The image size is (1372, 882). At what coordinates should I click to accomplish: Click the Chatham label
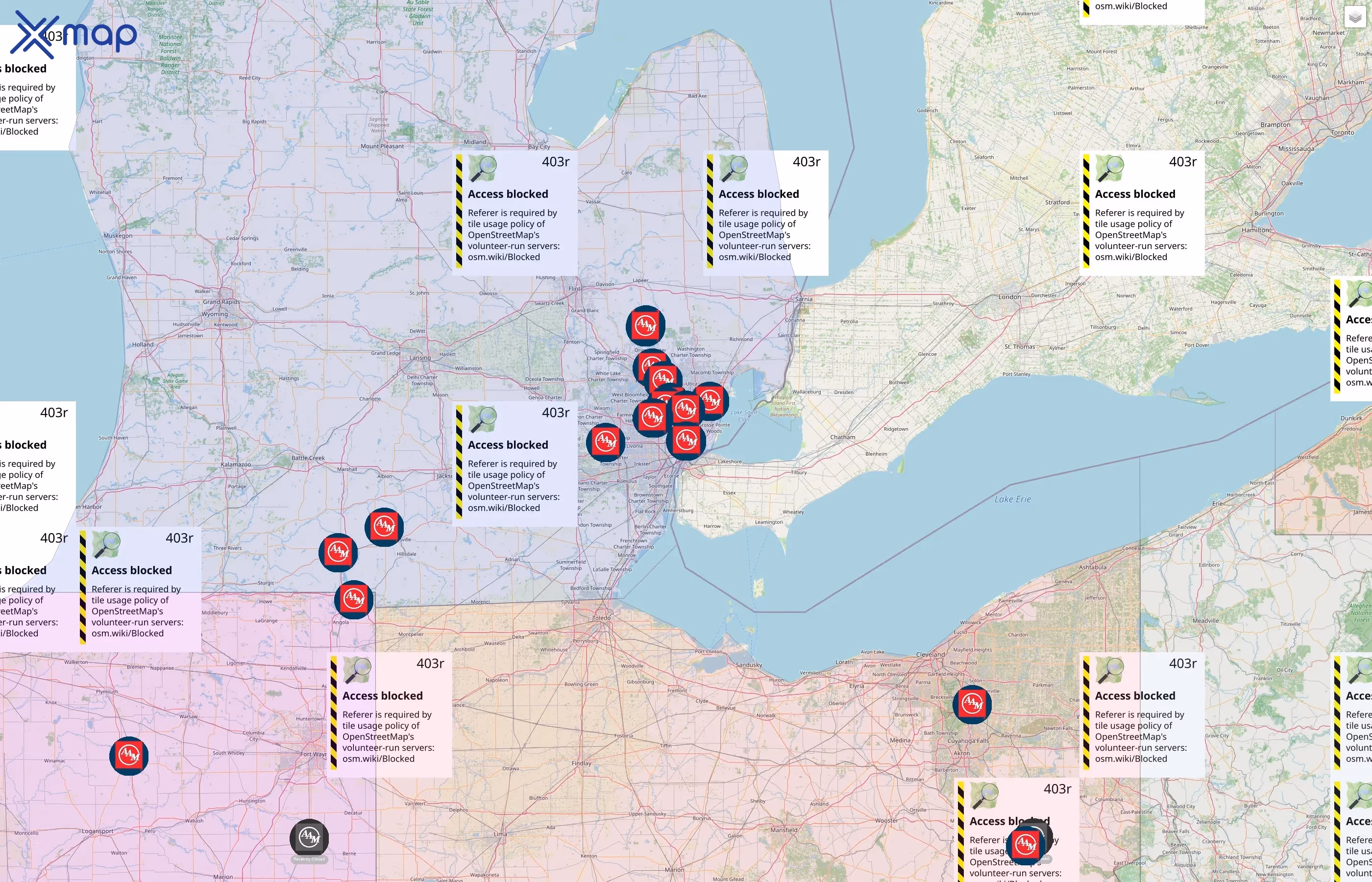coord(843,438)
